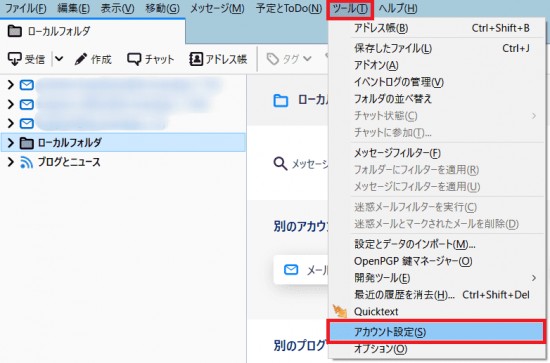
Task: Click the message search magnifier icon
Action: (x=280, y=164)
